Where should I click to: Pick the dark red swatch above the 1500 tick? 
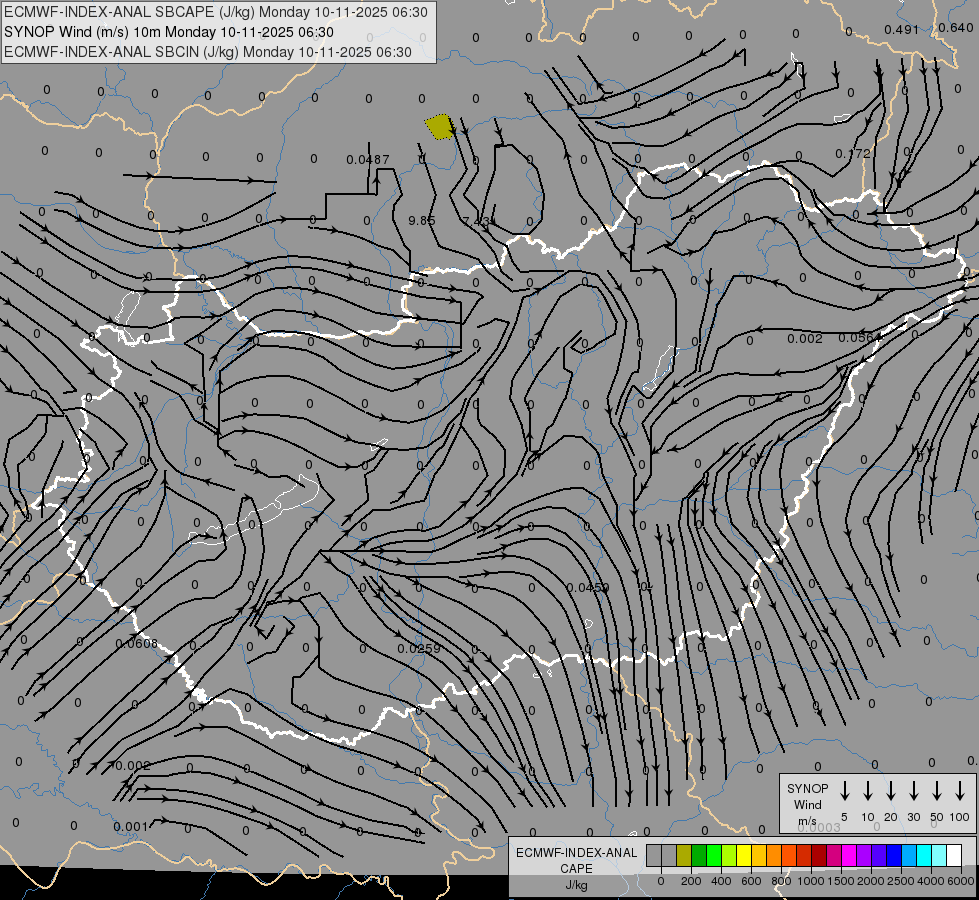(820, 855)
